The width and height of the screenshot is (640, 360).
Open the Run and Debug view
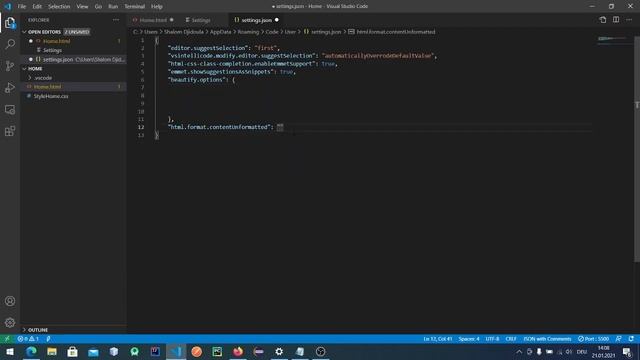coord(10,87)
